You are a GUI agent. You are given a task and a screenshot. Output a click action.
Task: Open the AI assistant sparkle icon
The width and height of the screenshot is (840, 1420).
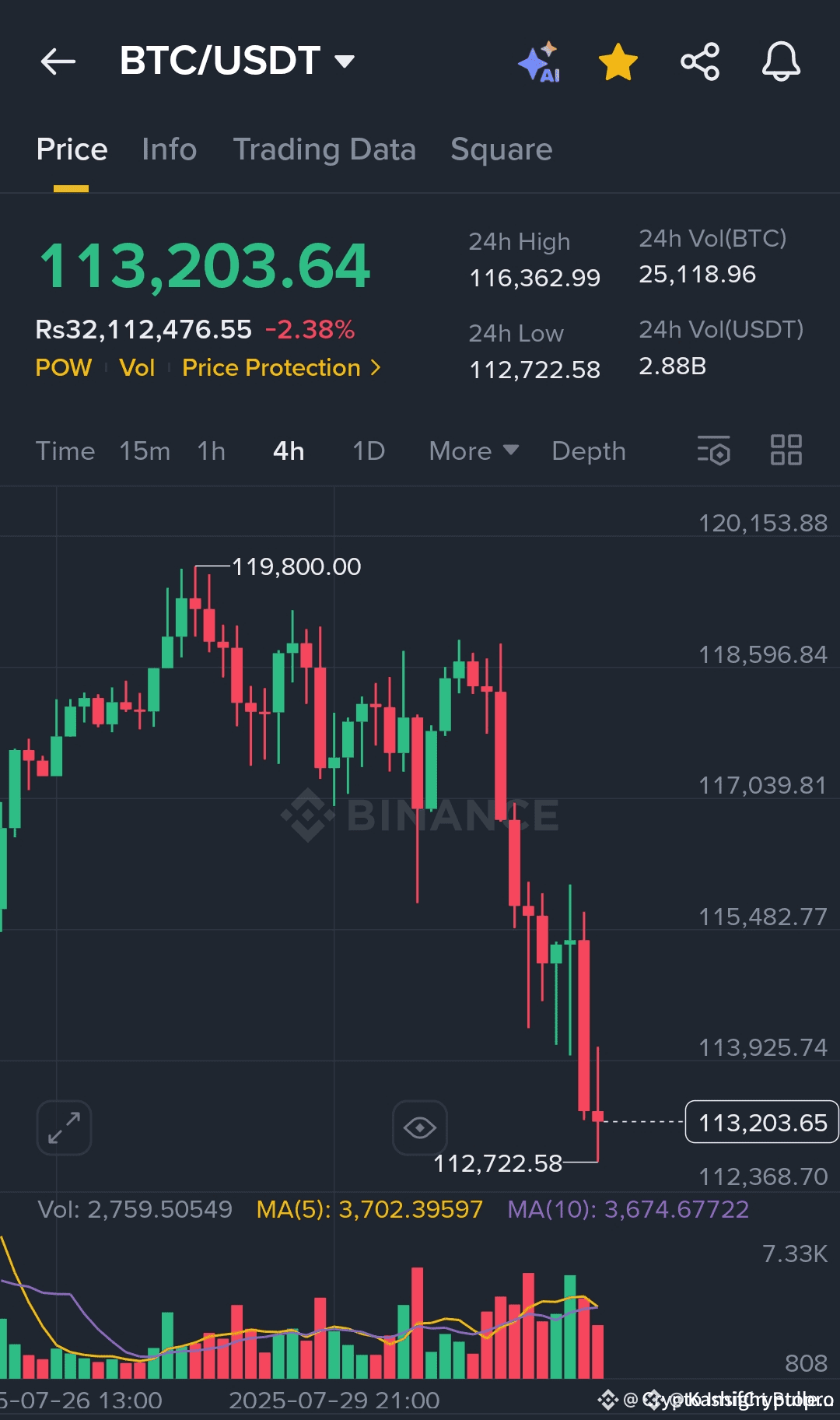(x=539, y=61)
